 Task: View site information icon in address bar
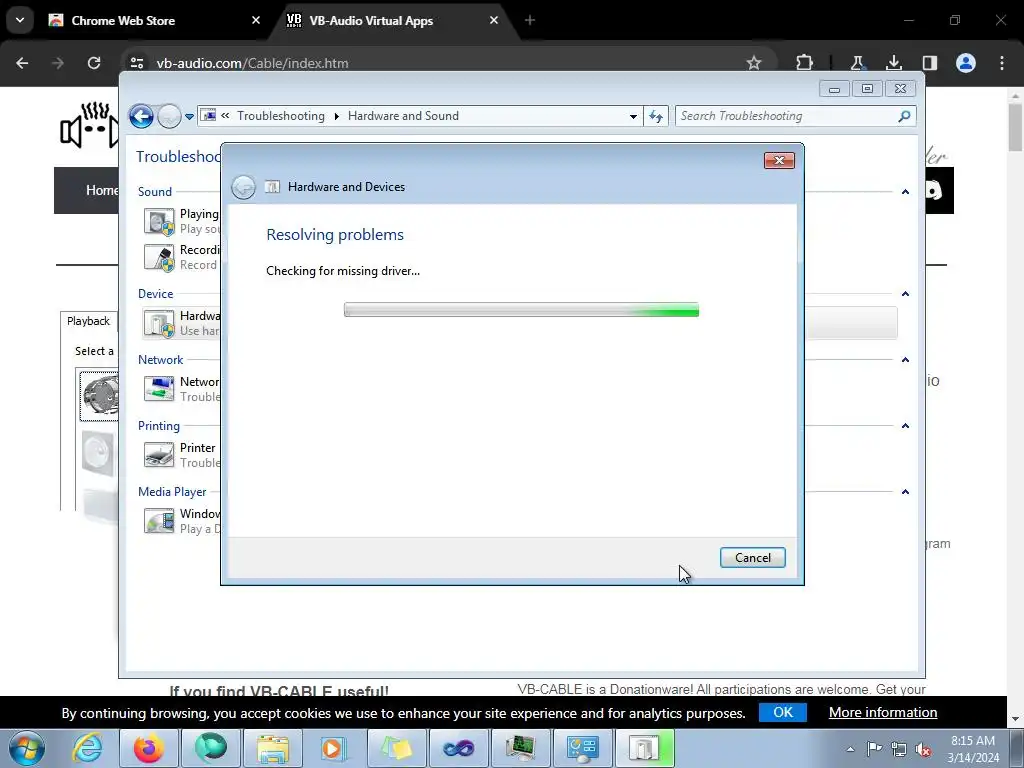[136, 63]
